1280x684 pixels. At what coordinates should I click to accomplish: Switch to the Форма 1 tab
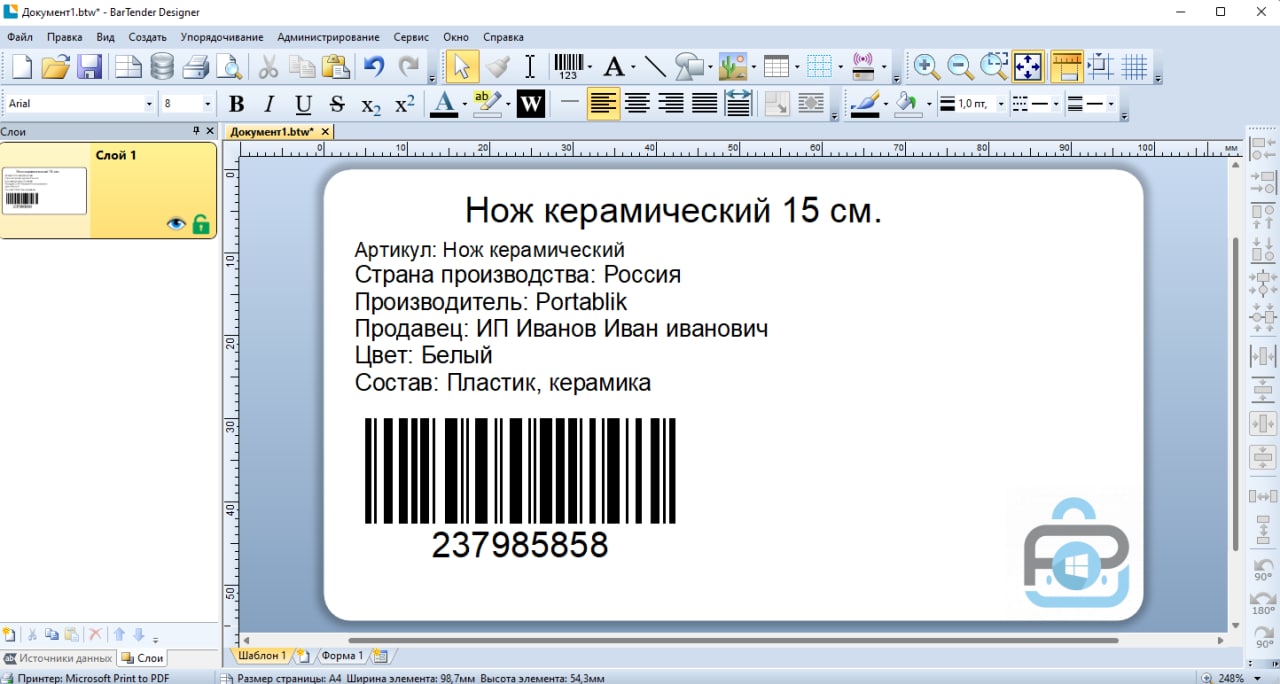342,656
